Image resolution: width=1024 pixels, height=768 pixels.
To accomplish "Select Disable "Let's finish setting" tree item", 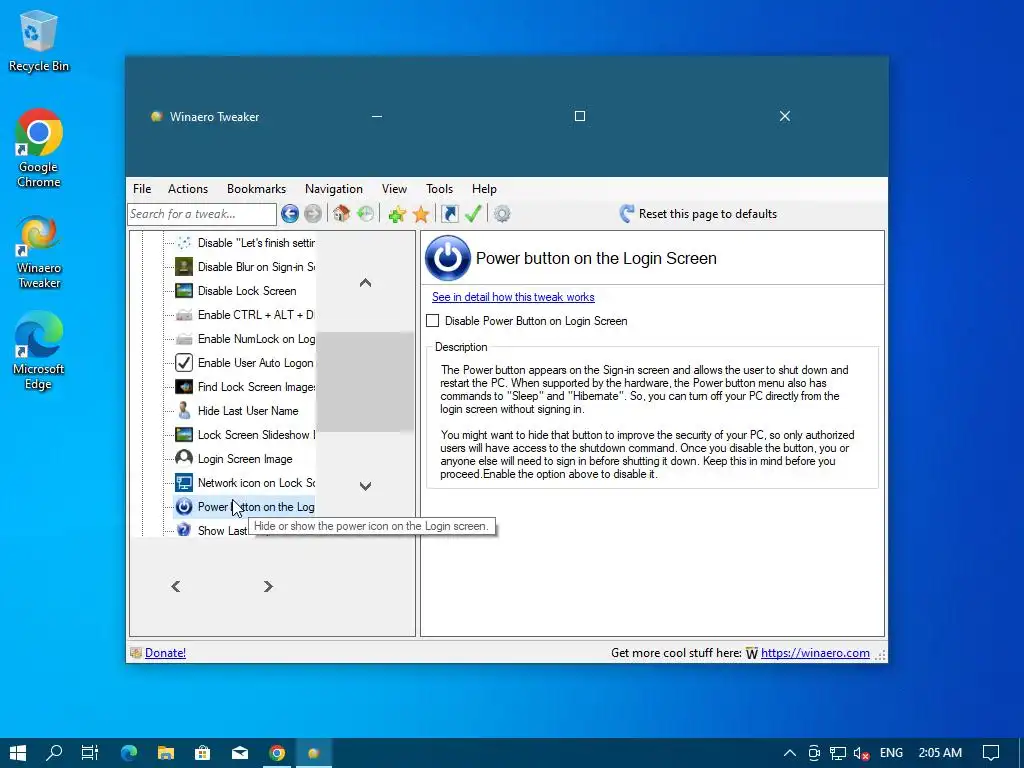I will (x=245, y=243).
